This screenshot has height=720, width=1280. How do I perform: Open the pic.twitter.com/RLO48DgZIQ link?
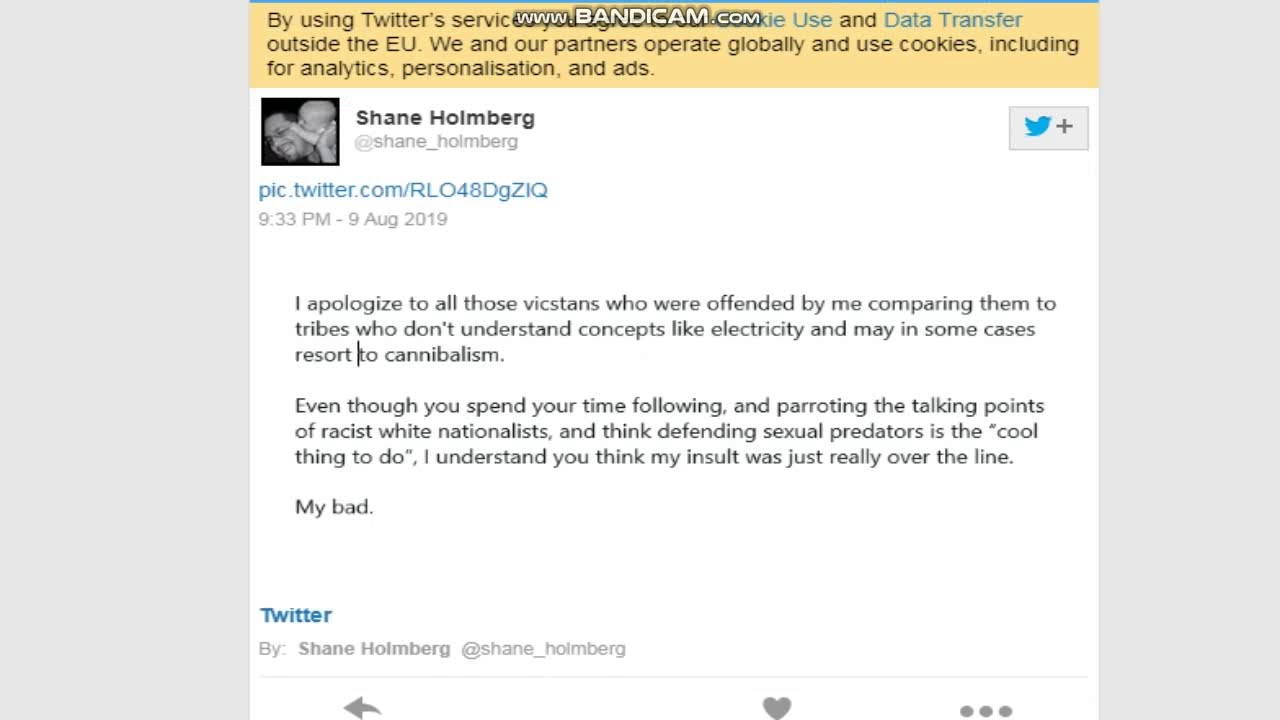[x=403, y=190]
